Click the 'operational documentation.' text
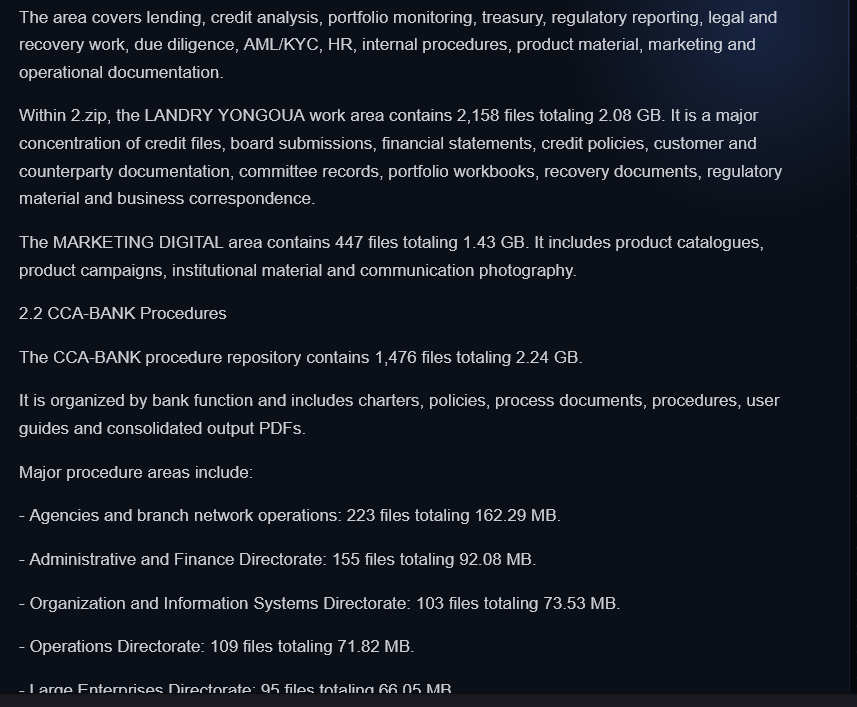This screenshot has height=707, width=857. tap(121, 73)
